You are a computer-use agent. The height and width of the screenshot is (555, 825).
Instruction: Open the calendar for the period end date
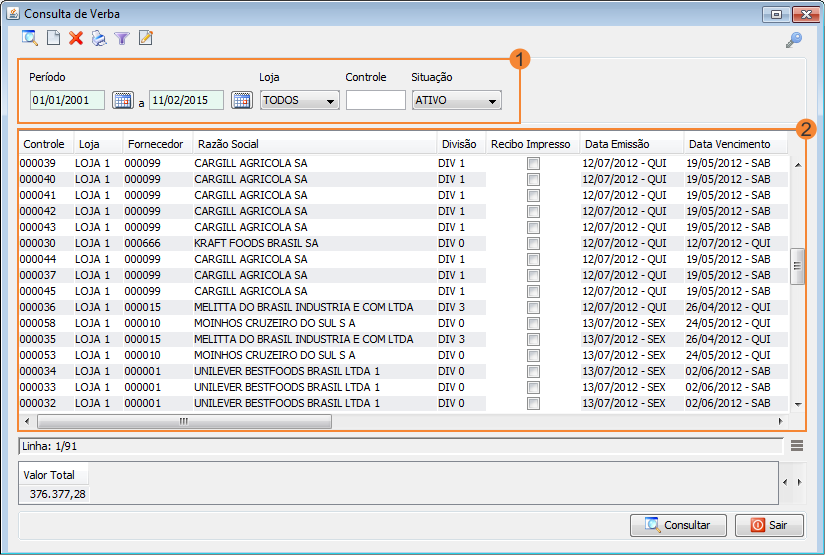242,100
